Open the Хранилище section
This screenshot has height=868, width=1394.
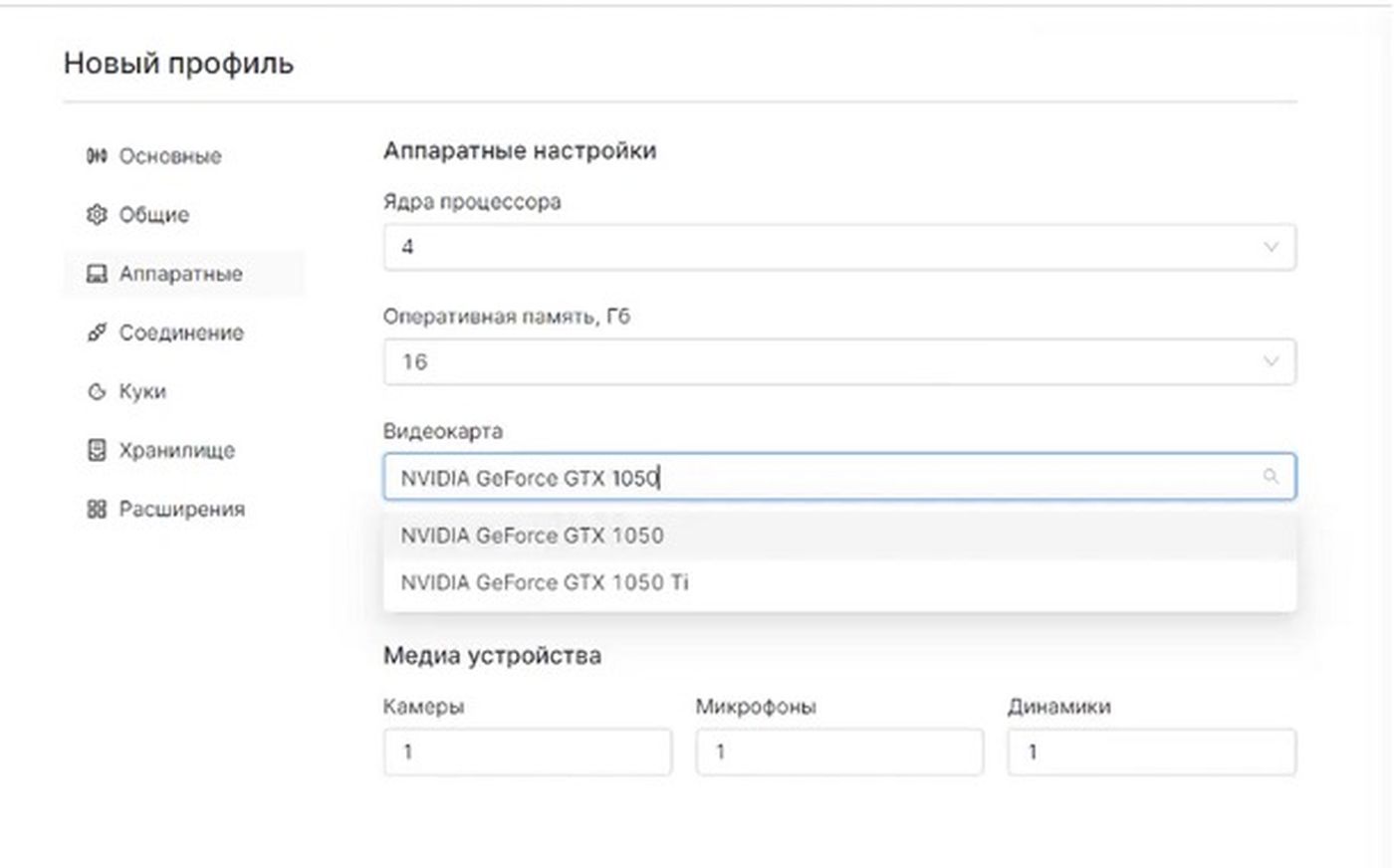(x=184, y=450)
